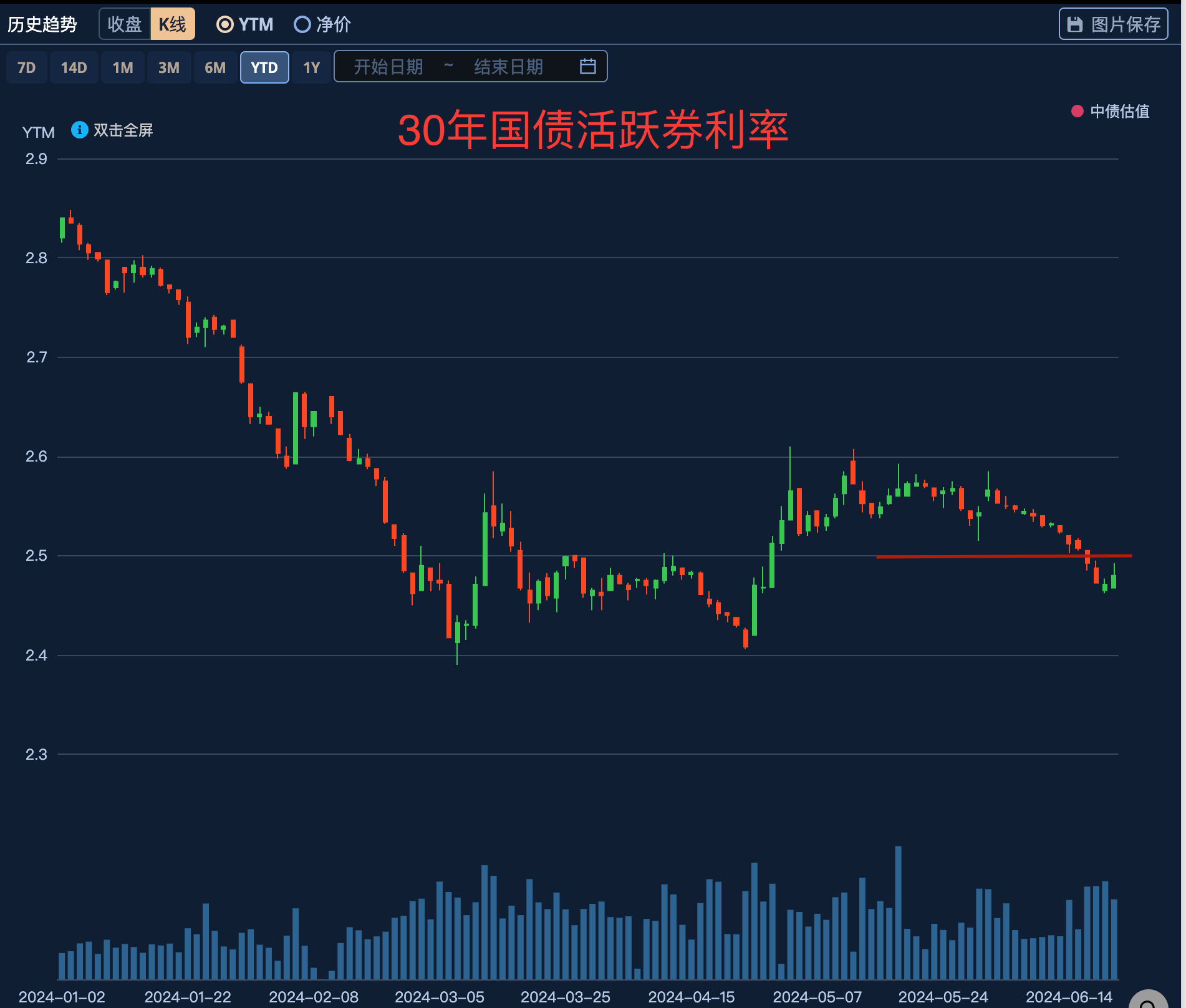Toggle from K线 to 收盘 view

[x=125, y=23]
